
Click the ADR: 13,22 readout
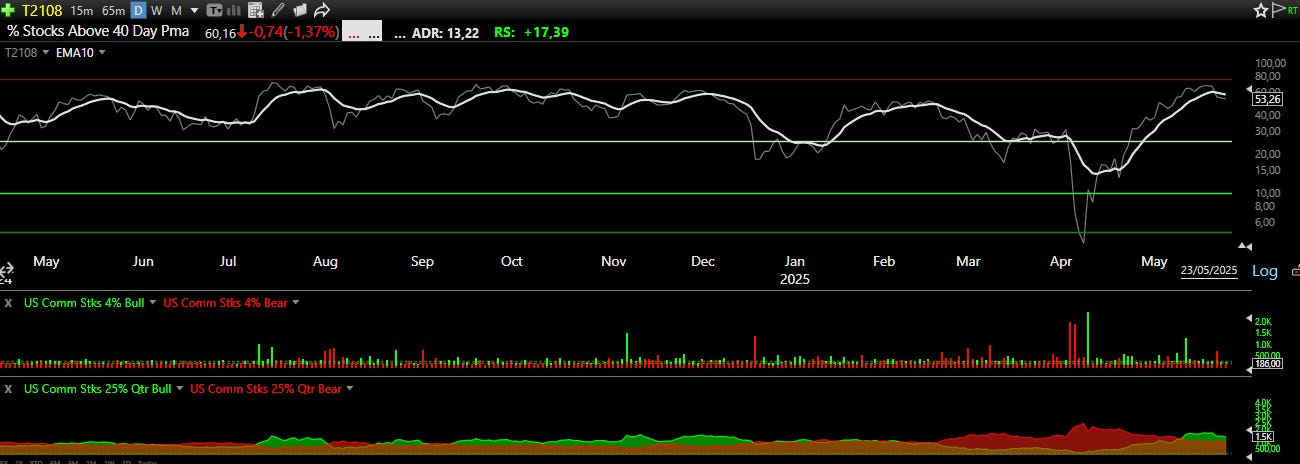(444, 32)
